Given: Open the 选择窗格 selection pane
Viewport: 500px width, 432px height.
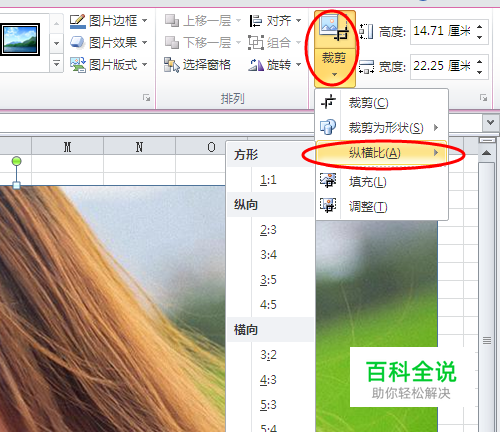Looking at the screenshot, I should tap(197, 65).
